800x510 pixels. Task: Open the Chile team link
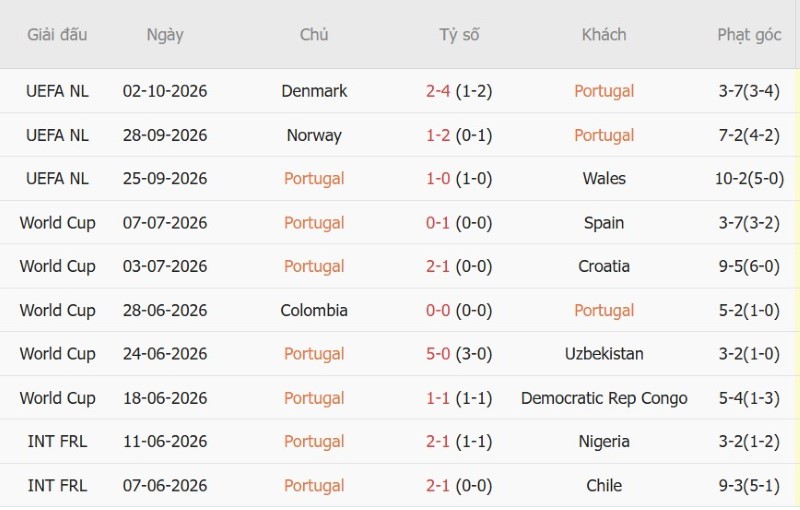pos(604,486)
